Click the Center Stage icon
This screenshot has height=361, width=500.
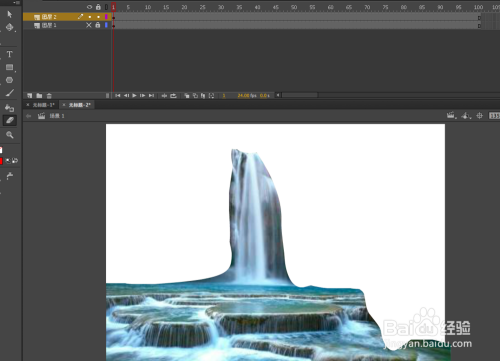pos(479,116)
